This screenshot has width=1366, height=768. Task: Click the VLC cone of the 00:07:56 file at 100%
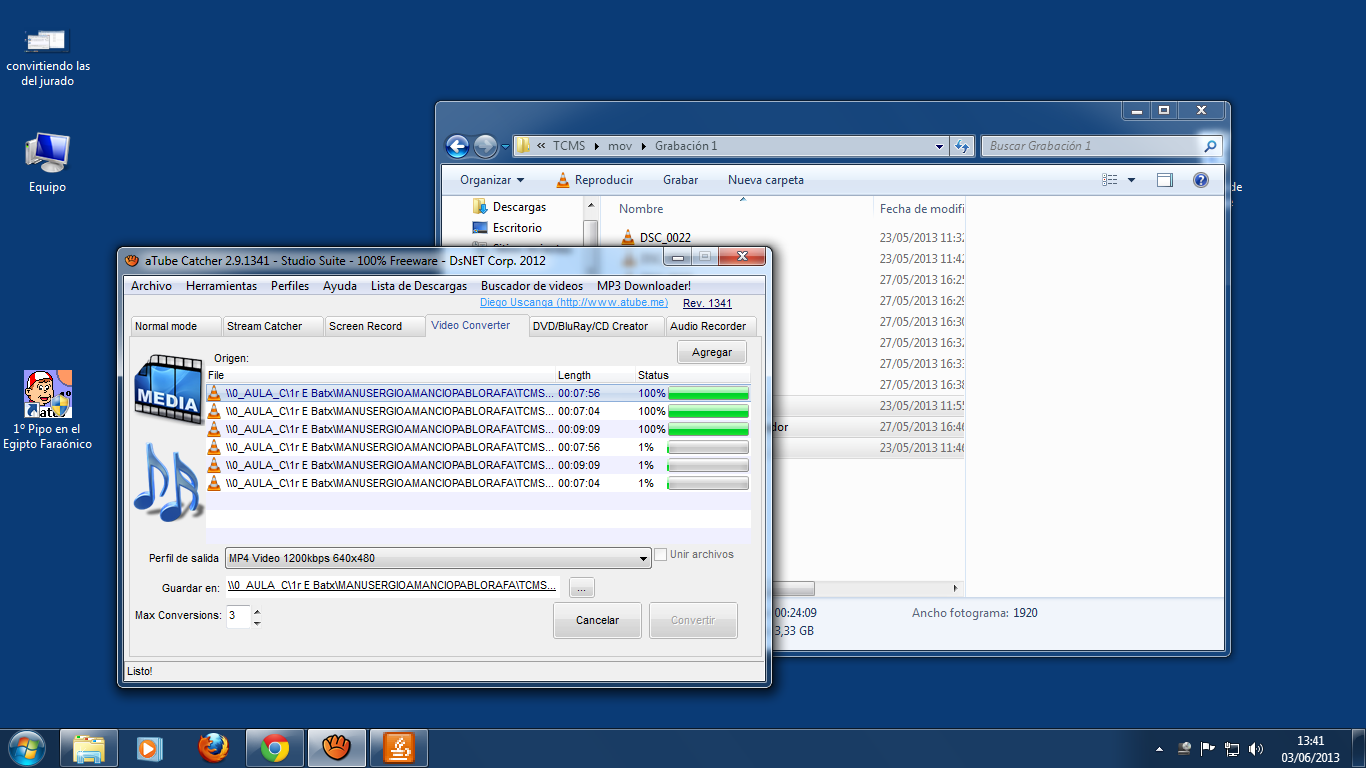click(214, 393)
